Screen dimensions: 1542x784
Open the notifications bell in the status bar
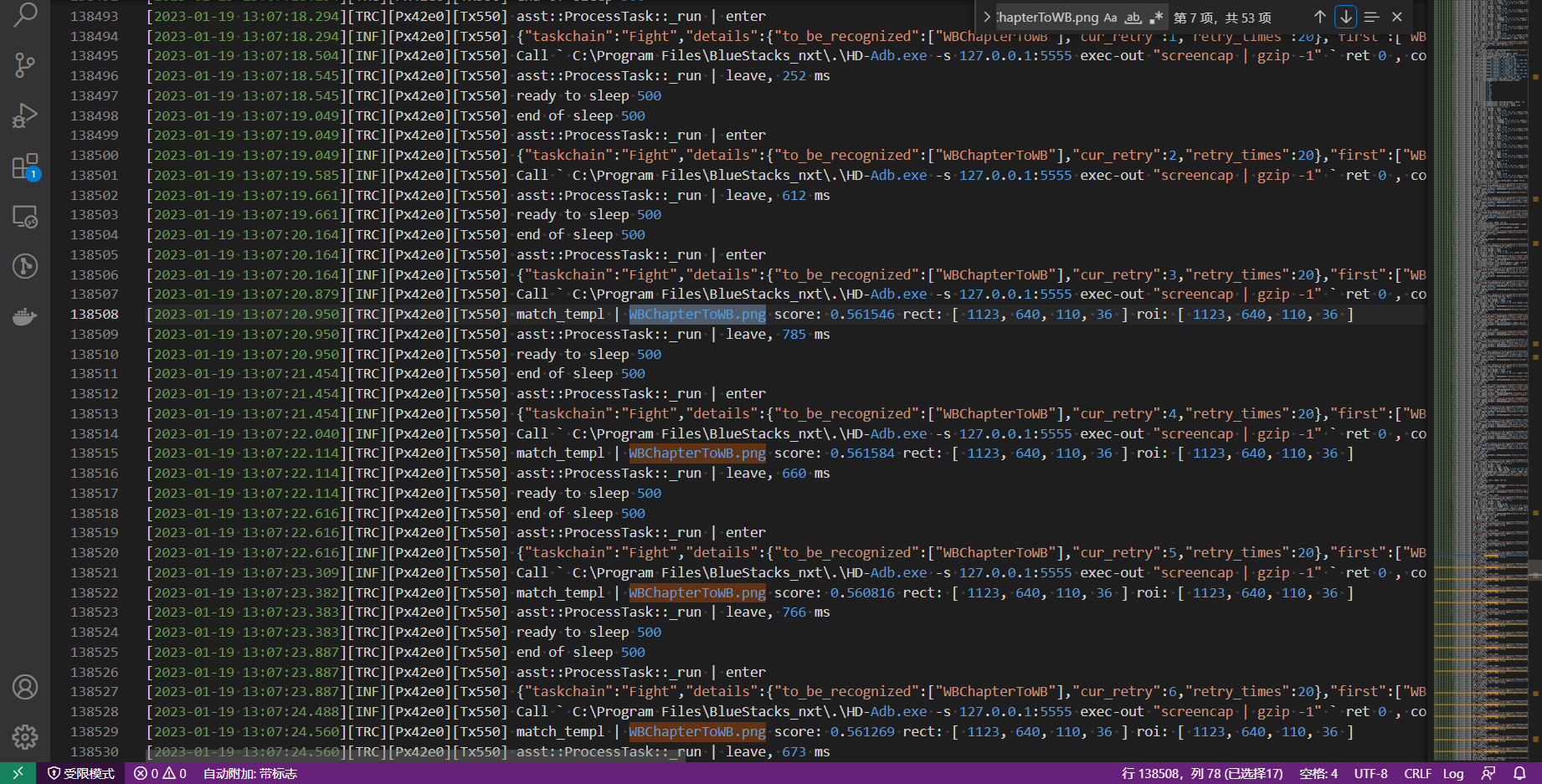point(1521,773)
